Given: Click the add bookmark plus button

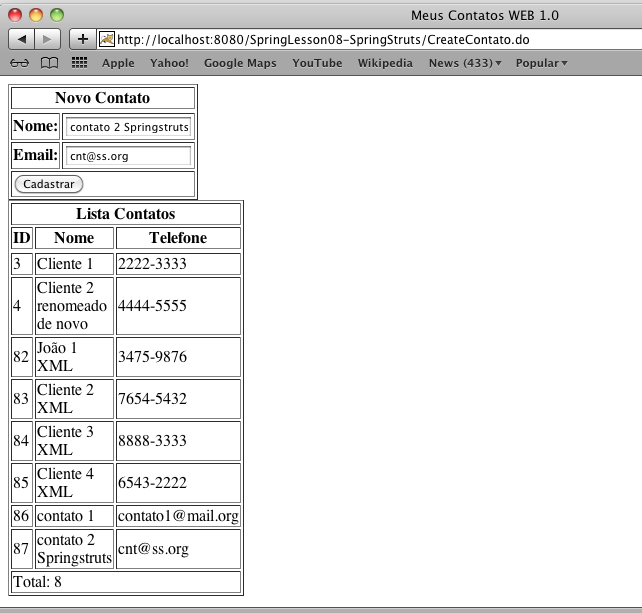Looking at the screenshot, I should coord(83,39).
